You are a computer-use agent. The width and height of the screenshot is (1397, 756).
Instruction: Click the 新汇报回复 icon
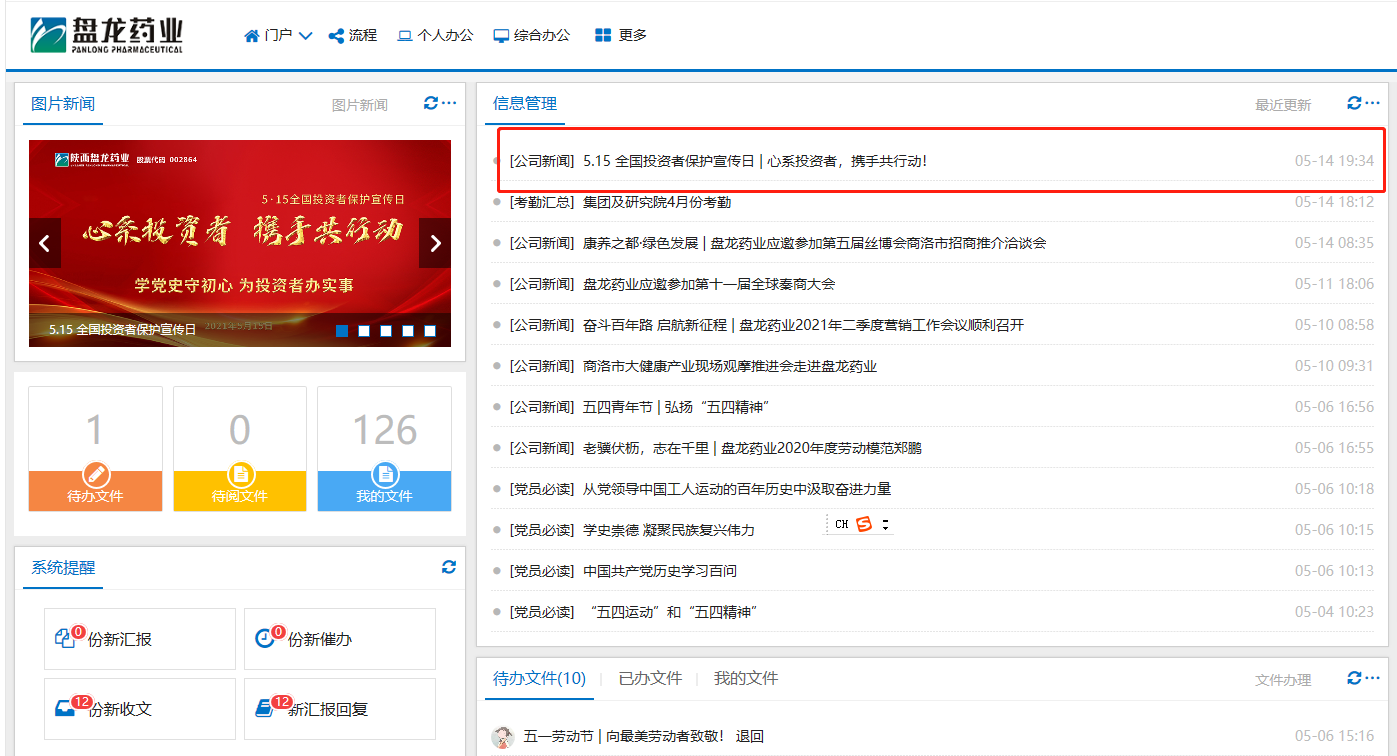(x=265, y=708)
